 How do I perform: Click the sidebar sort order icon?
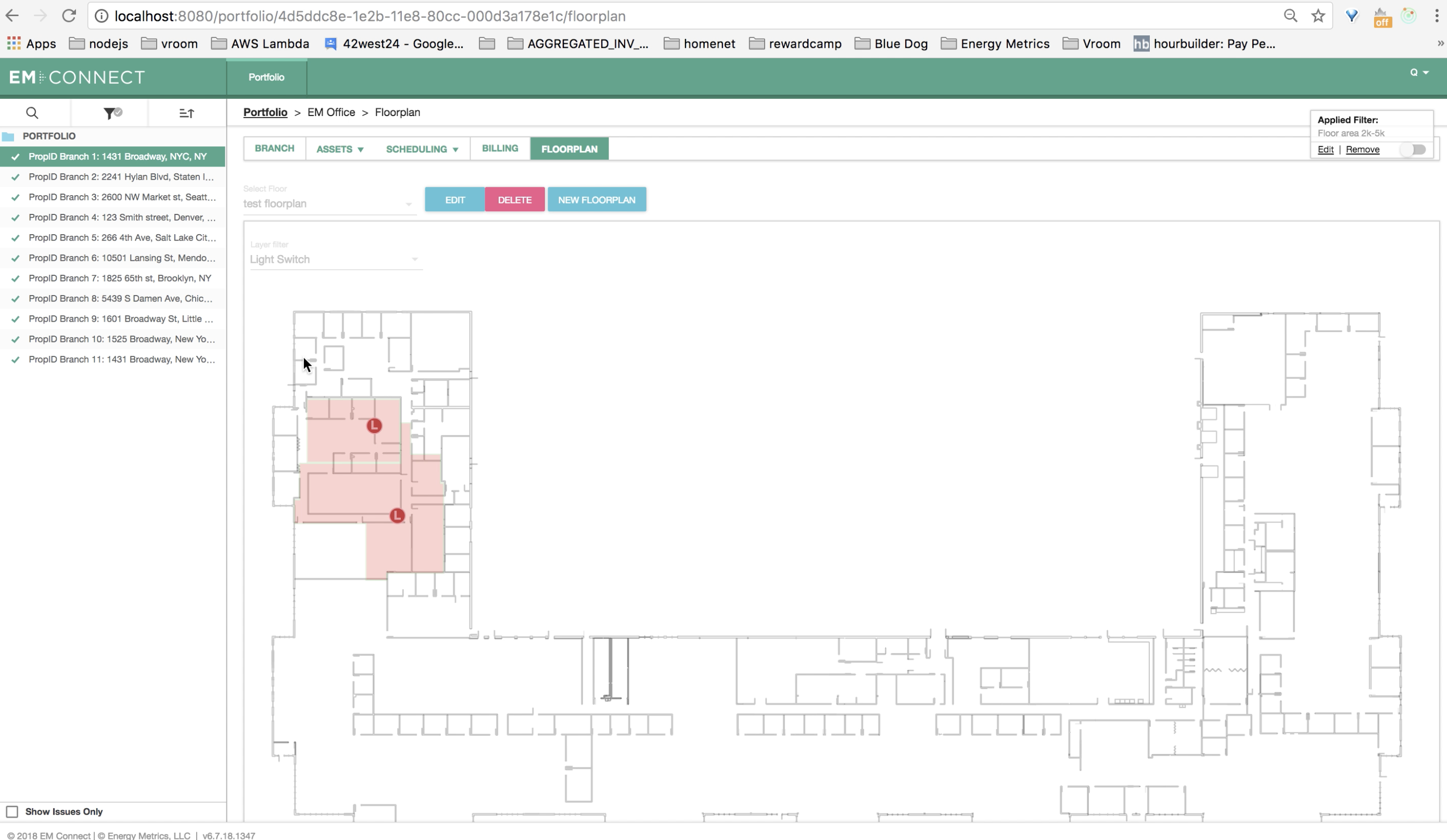click(187, 113)
